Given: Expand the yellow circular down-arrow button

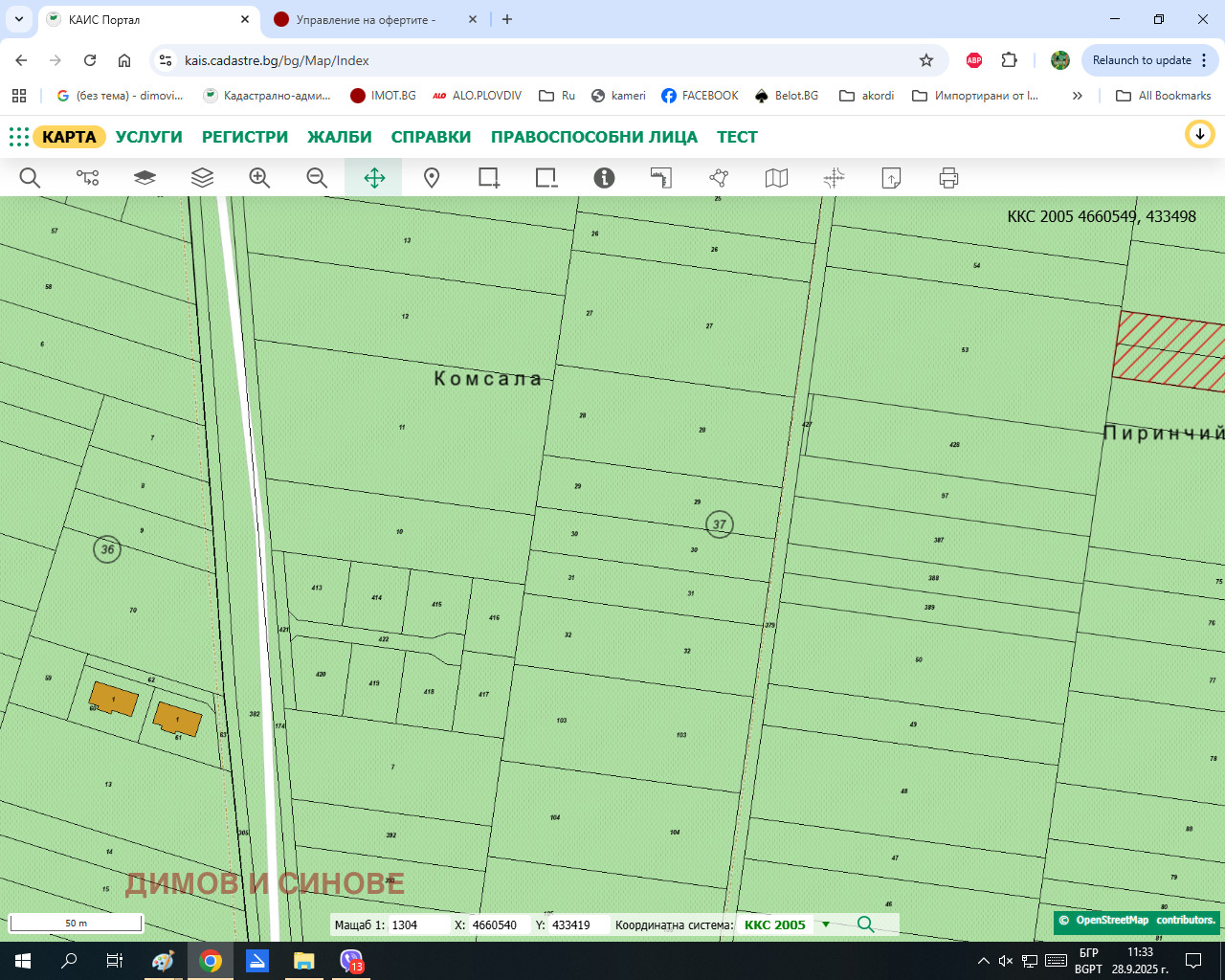Looking at the screenshot, I should (x=1199, y=135).
